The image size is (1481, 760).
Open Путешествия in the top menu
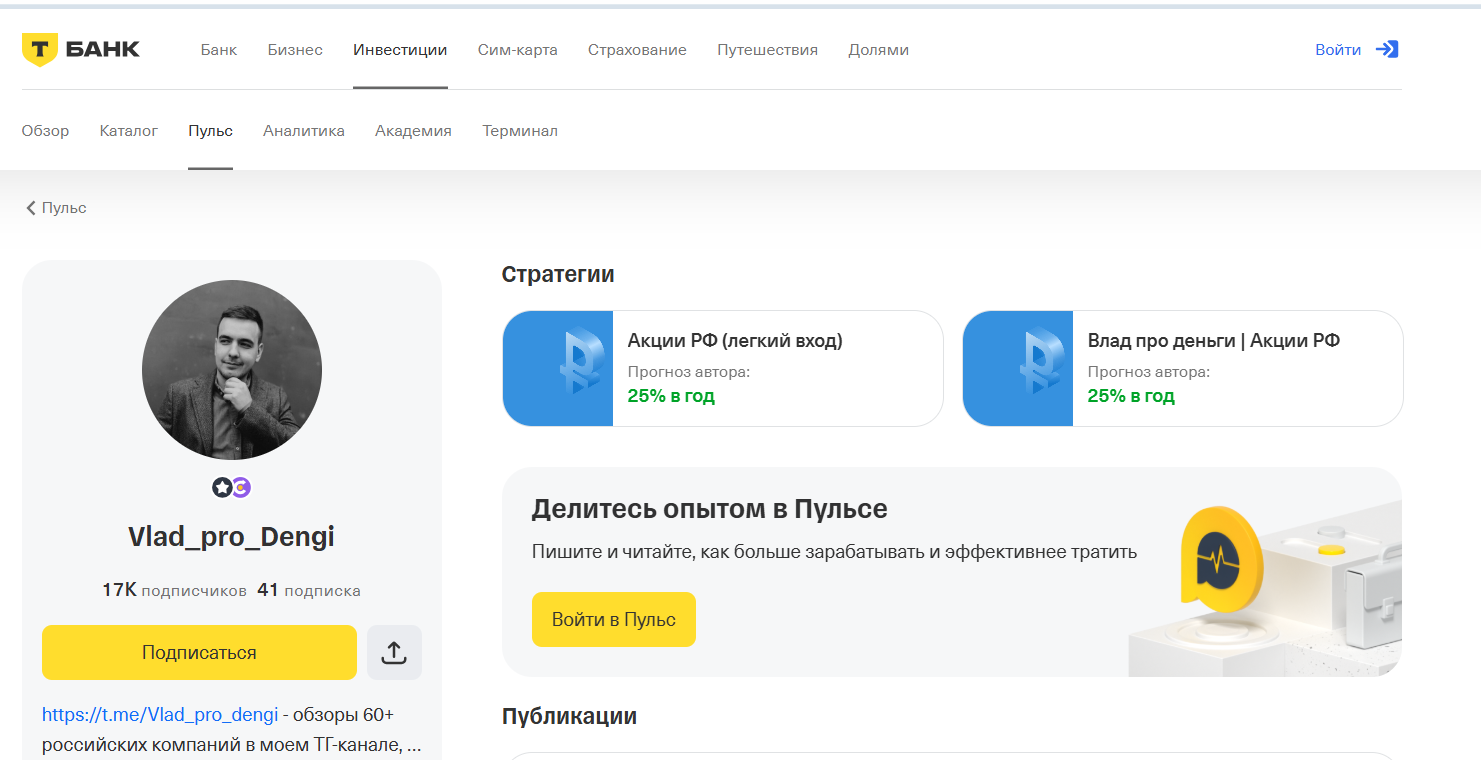pyautogui.click(x=767, y=50)
